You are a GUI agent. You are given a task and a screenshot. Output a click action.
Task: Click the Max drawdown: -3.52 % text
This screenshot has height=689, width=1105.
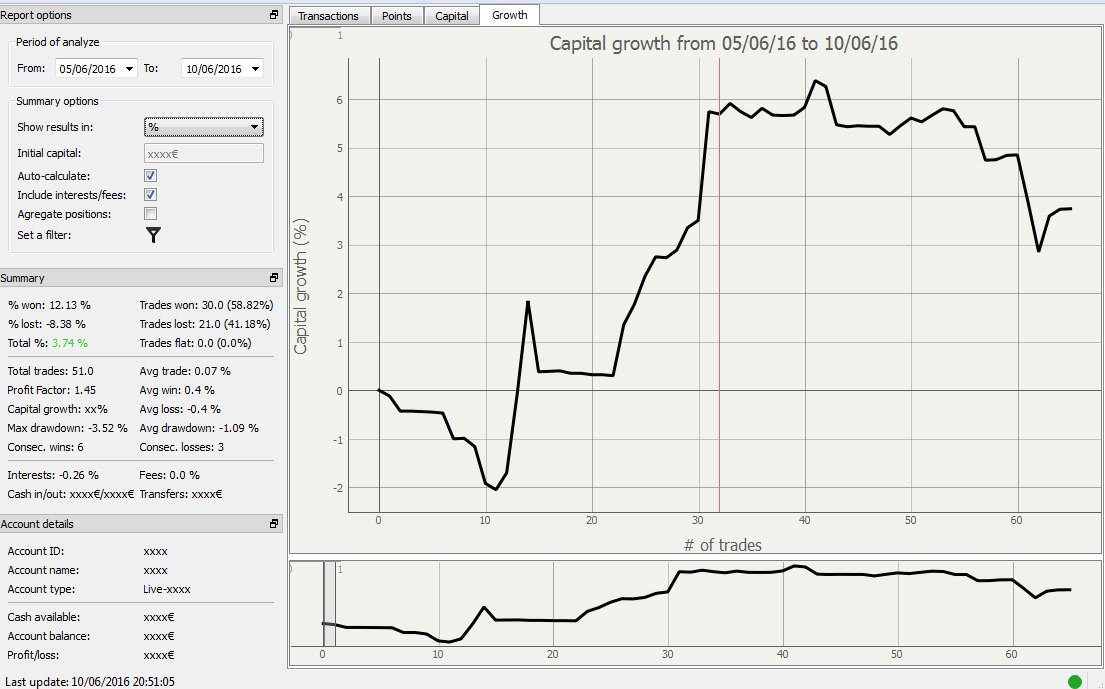coord(68,428)
